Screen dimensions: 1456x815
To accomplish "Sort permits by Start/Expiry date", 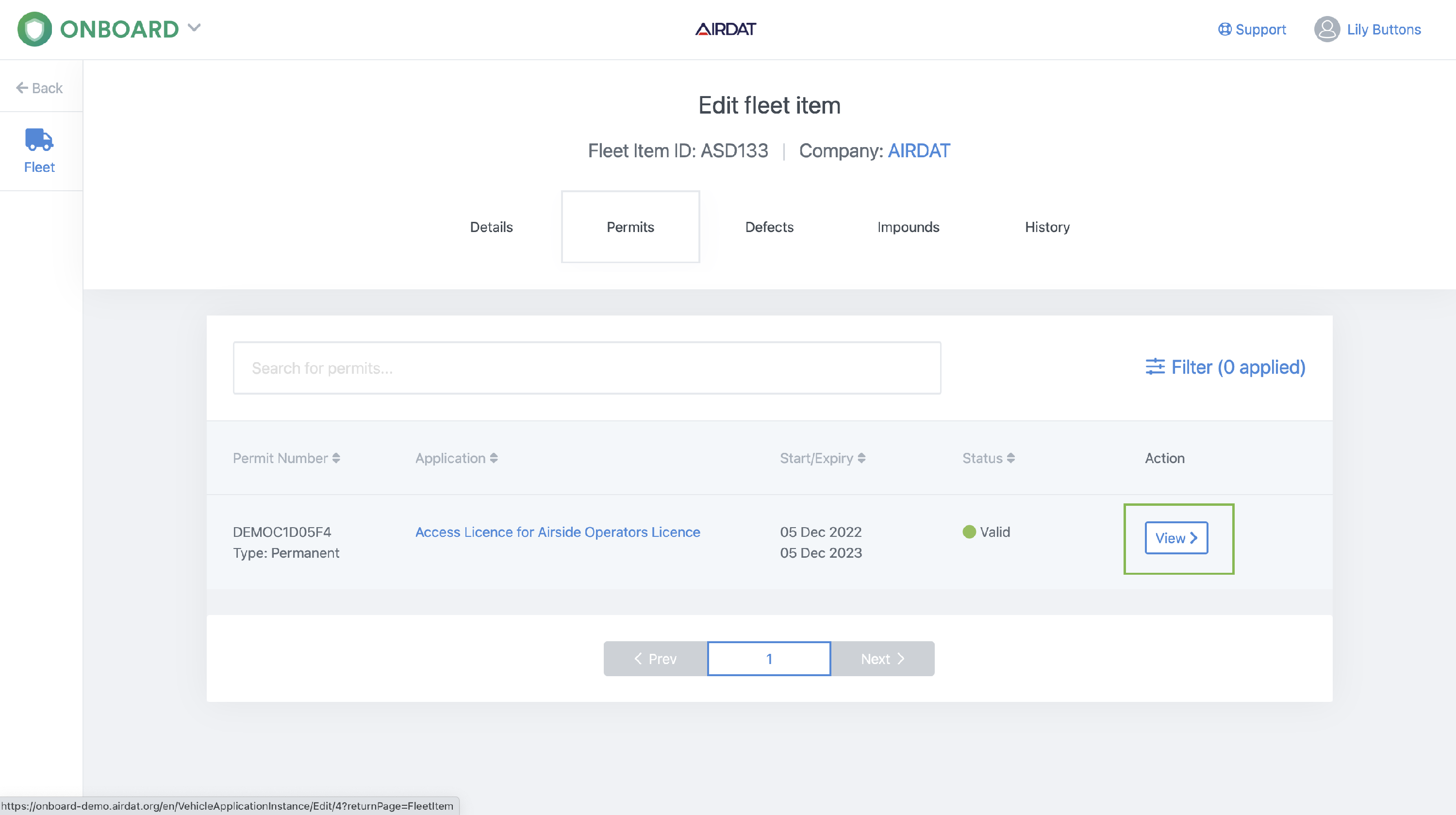I will [x=822, y=458].
